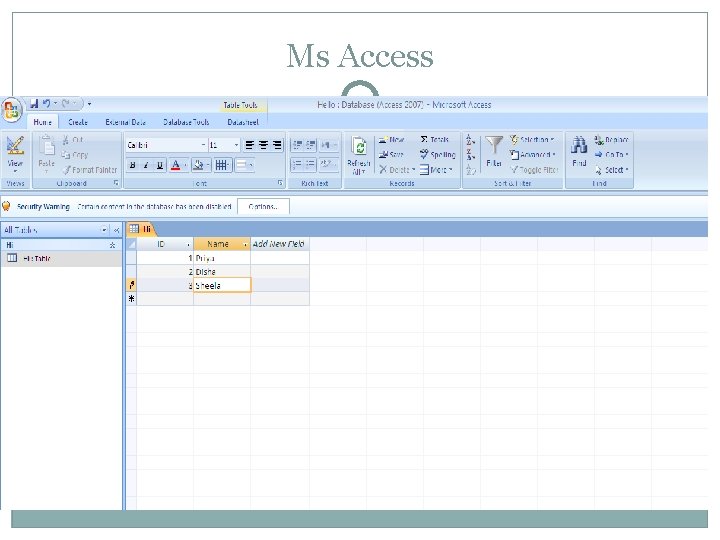The height and width of the screenshot is (540, 720).
Task: Toggle italic formatting
Action: [146, 165]
